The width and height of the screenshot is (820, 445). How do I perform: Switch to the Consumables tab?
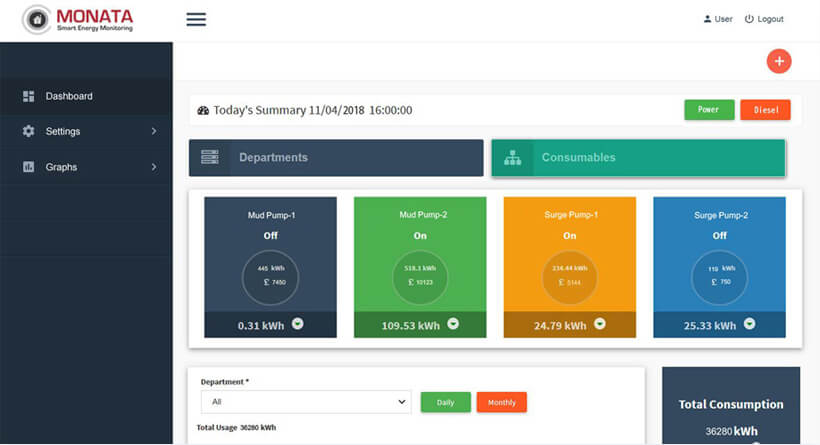638,158
